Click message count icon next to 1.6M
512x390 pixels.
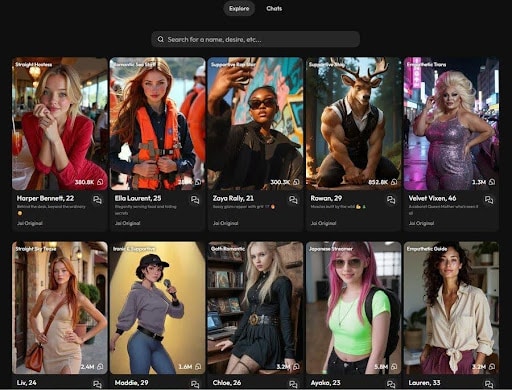click(x=198, y=366)
